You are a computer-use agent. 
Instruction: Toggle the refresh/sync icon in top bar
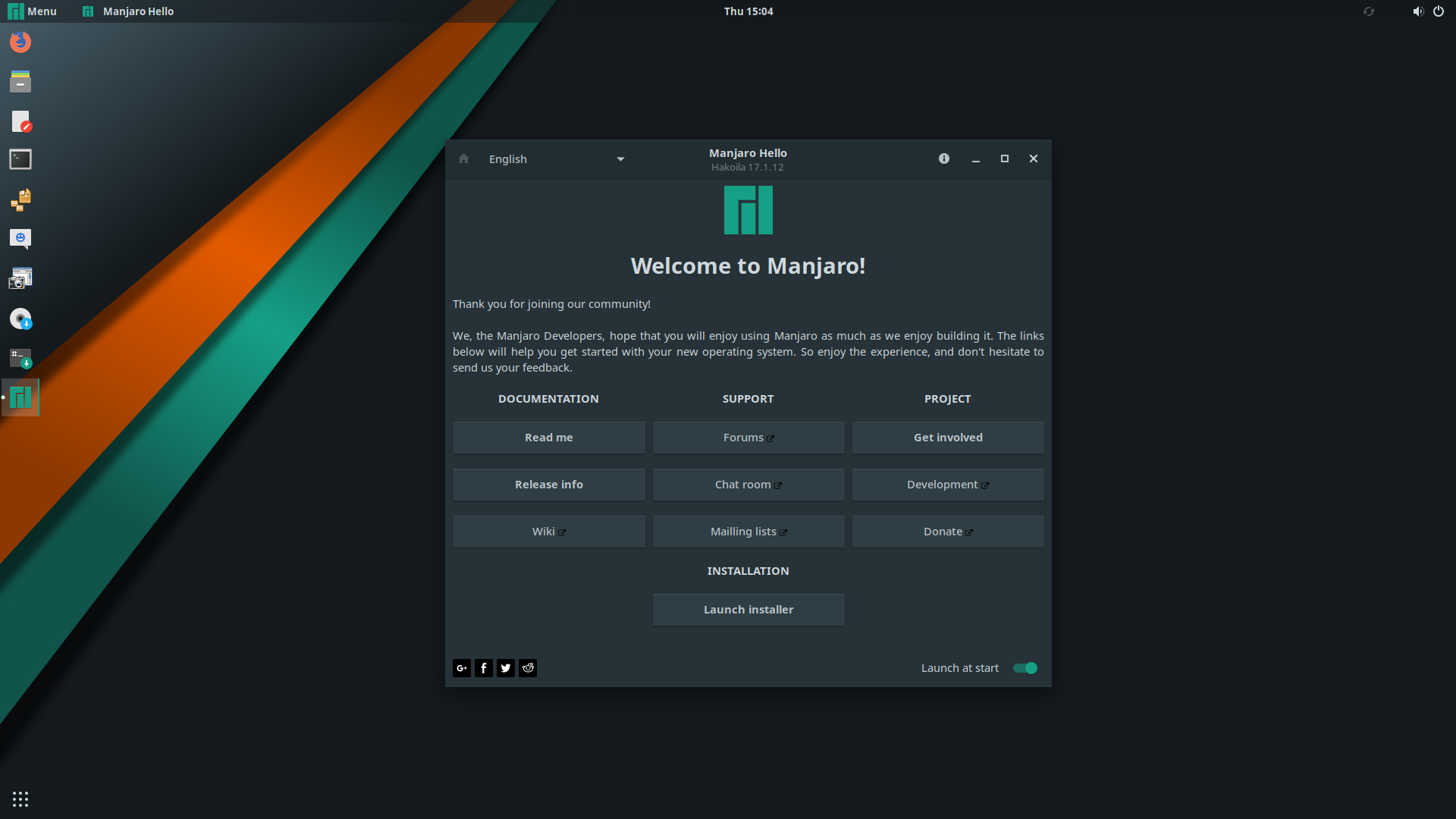1369,11
